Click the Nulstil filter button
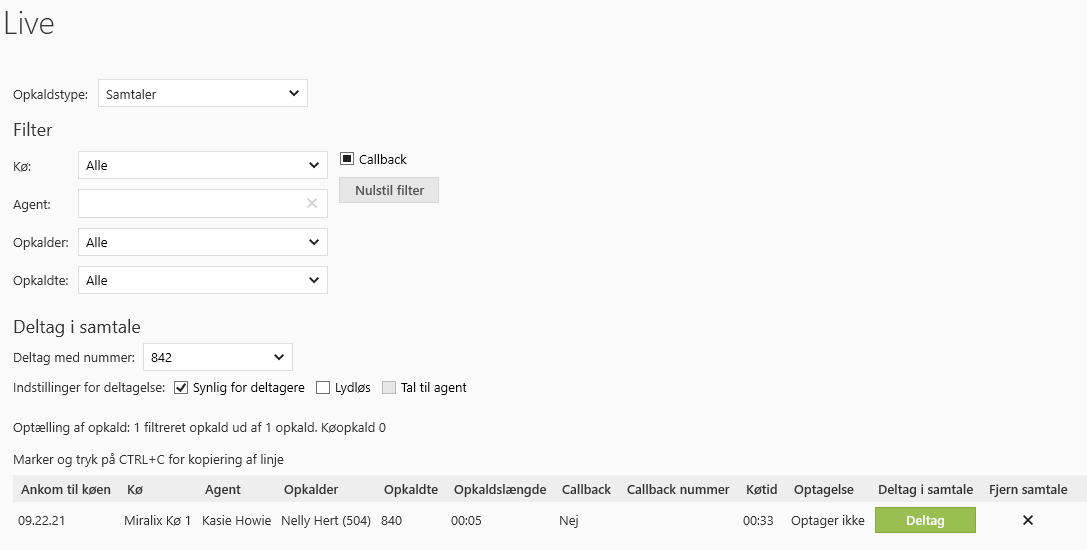The image size is (1087, 550). (389, 190)
